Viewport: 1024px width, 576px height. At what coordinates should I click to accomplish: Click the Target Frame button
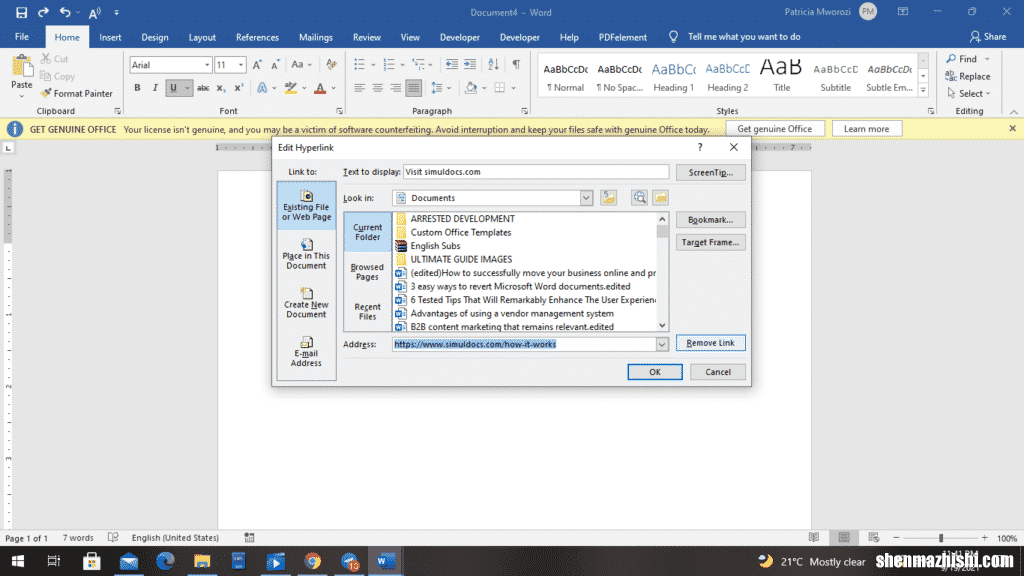point(711,242)
